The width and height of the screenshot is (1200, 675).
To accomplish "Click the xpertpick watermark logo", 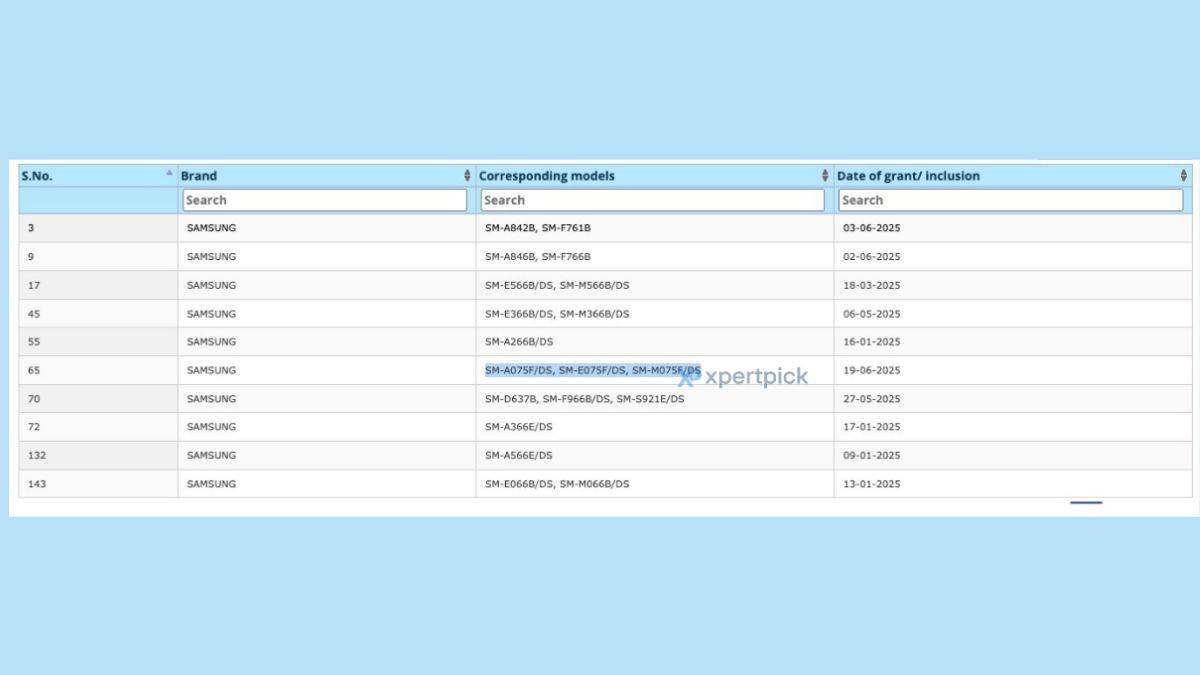I will [745, 377].
